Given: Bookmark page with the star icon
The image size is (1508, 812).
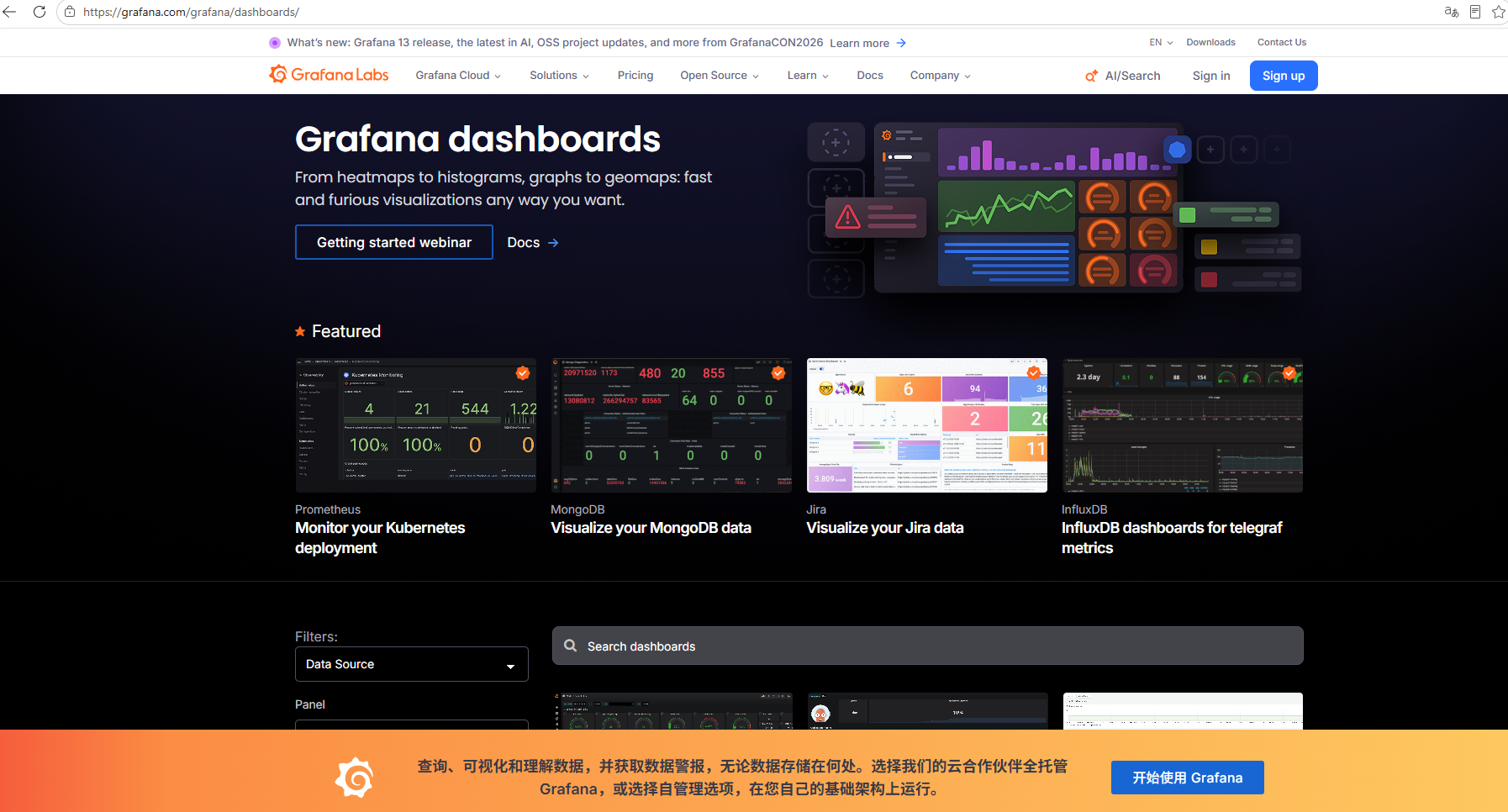Looking at the screenshot, I should point(1499,12).
